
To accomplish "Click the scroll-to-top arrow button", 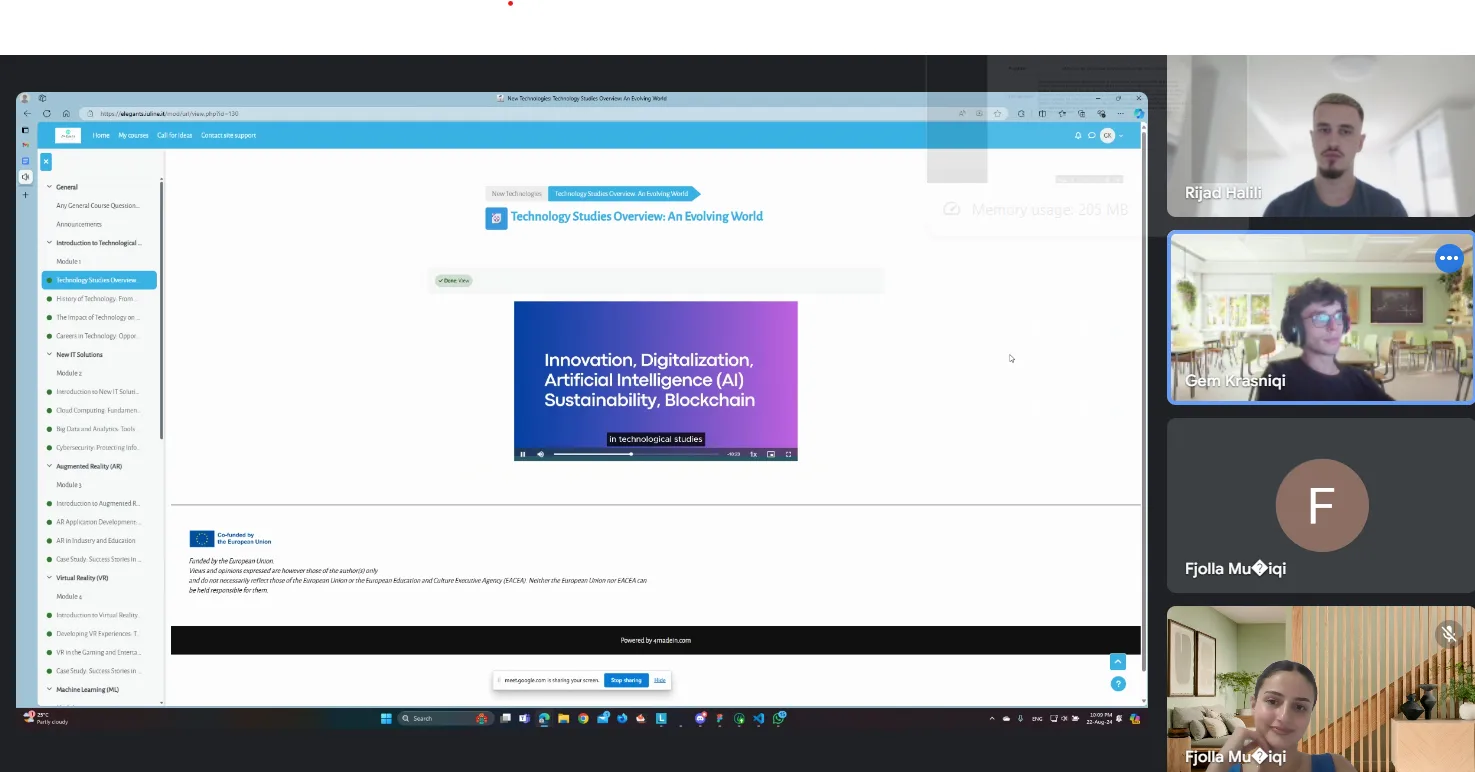I will click(x=1118, y=662).
